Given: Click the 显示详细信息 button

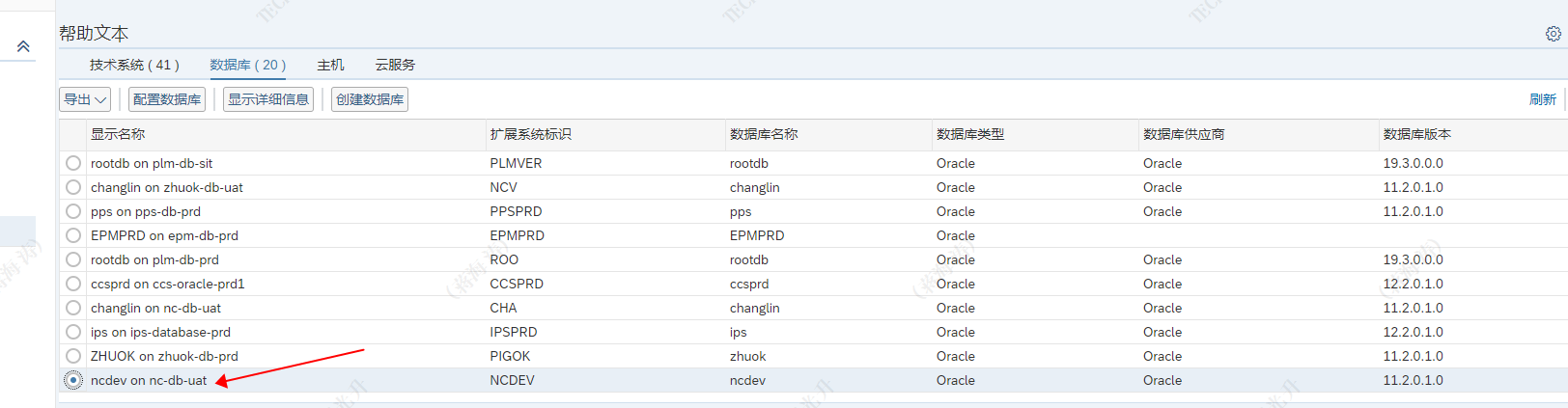Looking at the screenshot, I should point(268,99).
